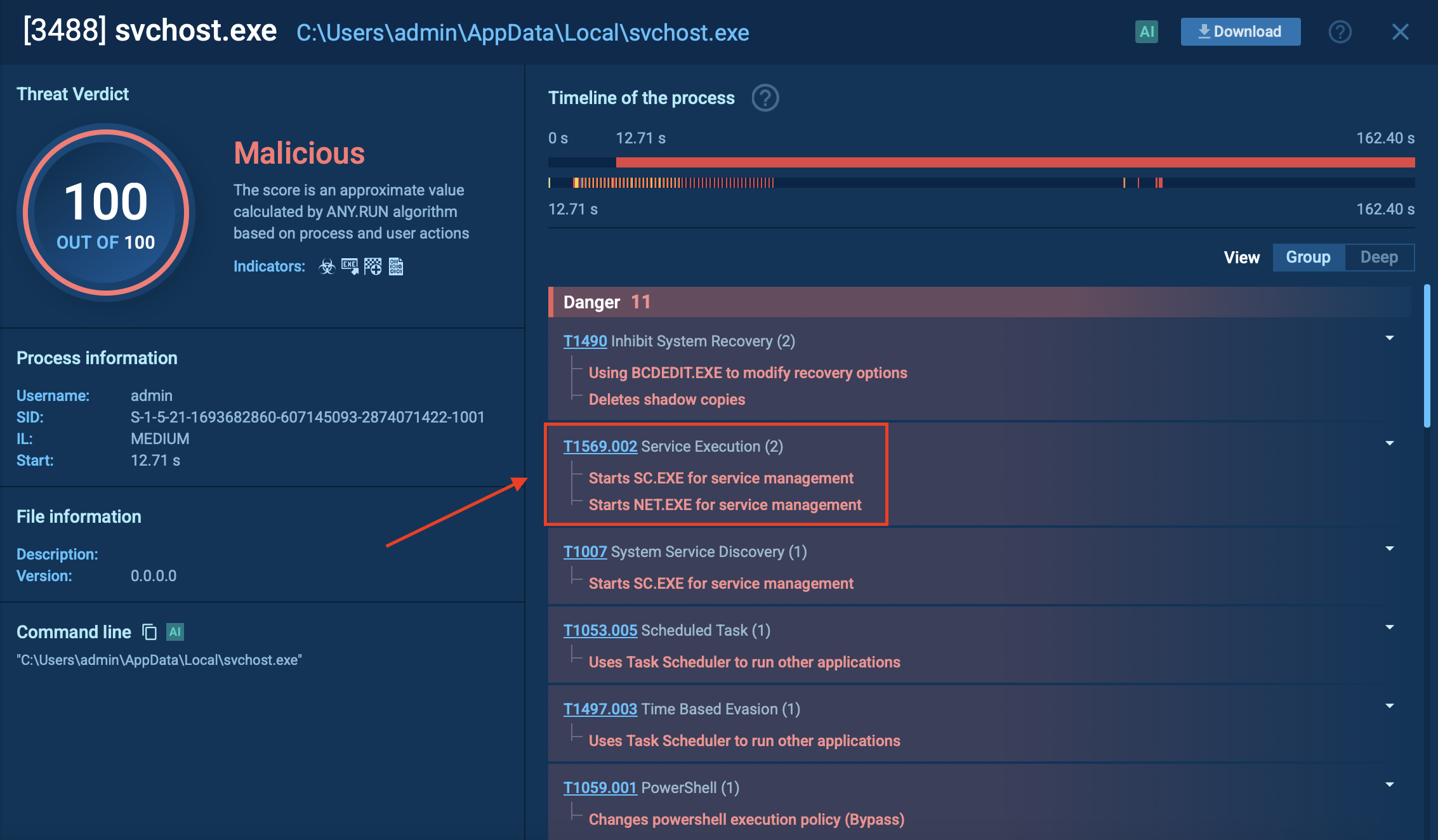Screen dimensions: 1438x840
Task: Switch to Deep view
Action: [x=1379, y=257]
